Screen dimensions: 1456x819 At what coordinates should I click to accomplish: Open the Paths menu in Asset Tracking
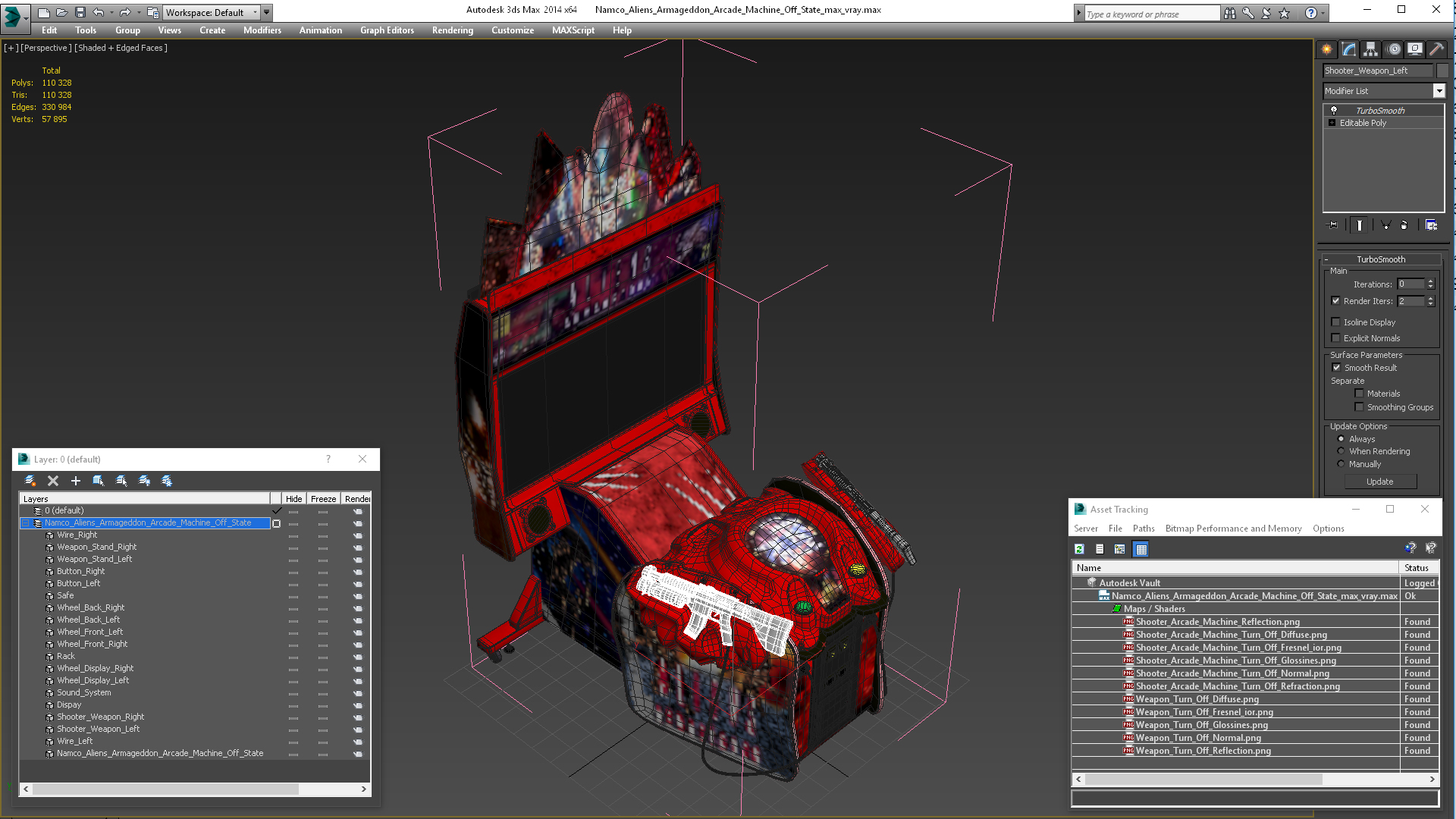coord(1144,529)
